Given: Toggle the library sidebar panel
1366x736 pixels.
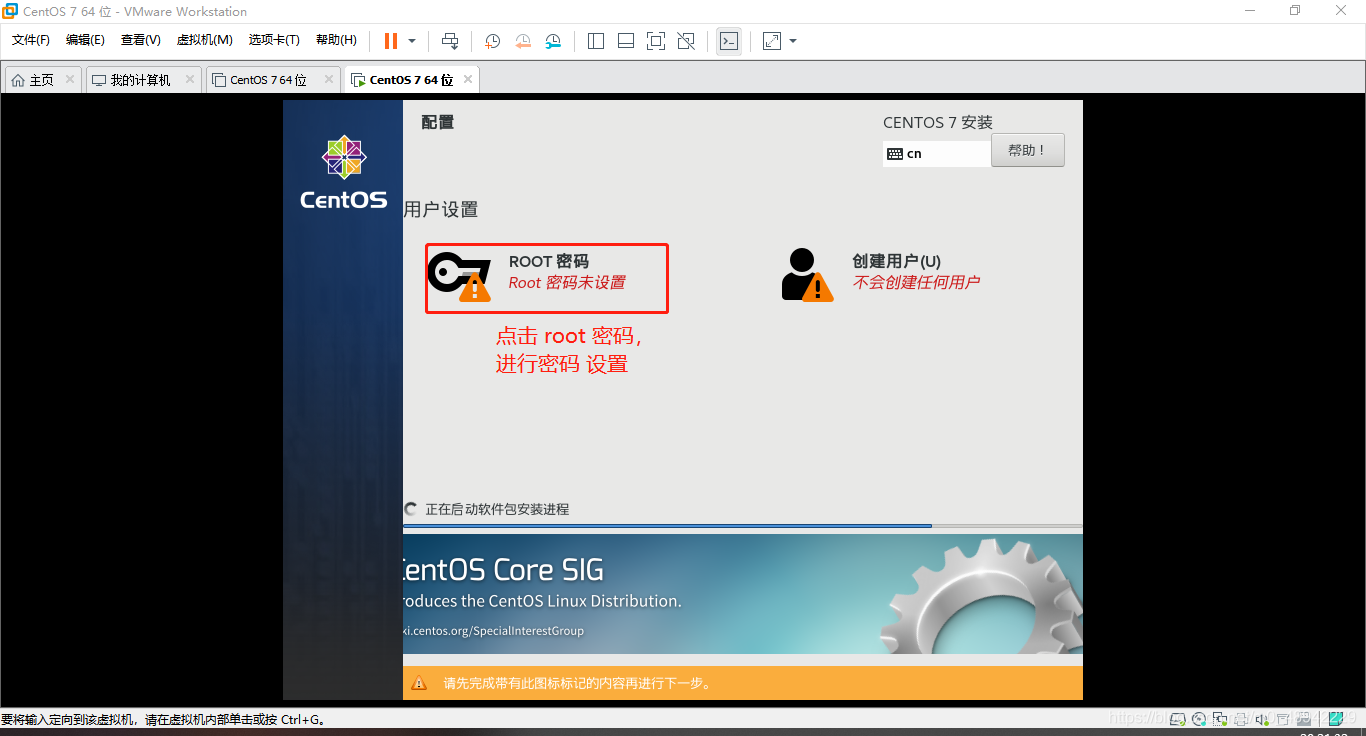Looking at the screenshot, I should click(596, 41).
